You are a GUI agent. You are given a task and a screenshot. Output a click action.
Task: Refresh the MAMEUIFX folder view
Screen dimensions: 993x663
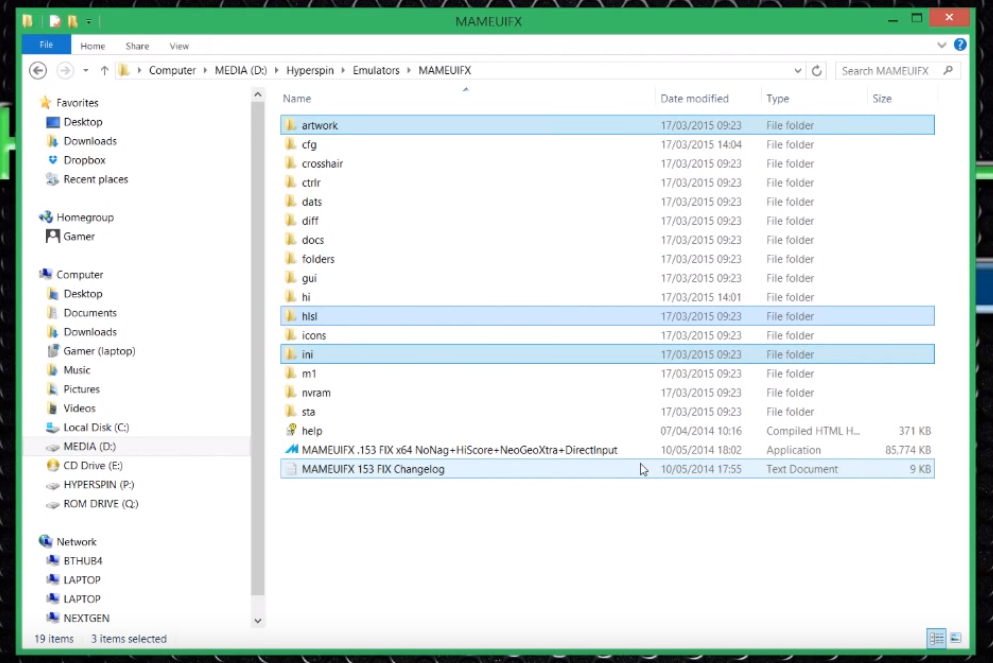pos(817,71)
